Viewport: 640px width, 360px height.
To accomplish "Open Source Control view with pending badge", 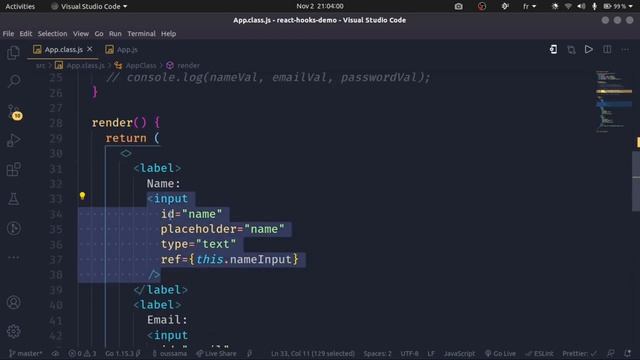I will [15, 112].
